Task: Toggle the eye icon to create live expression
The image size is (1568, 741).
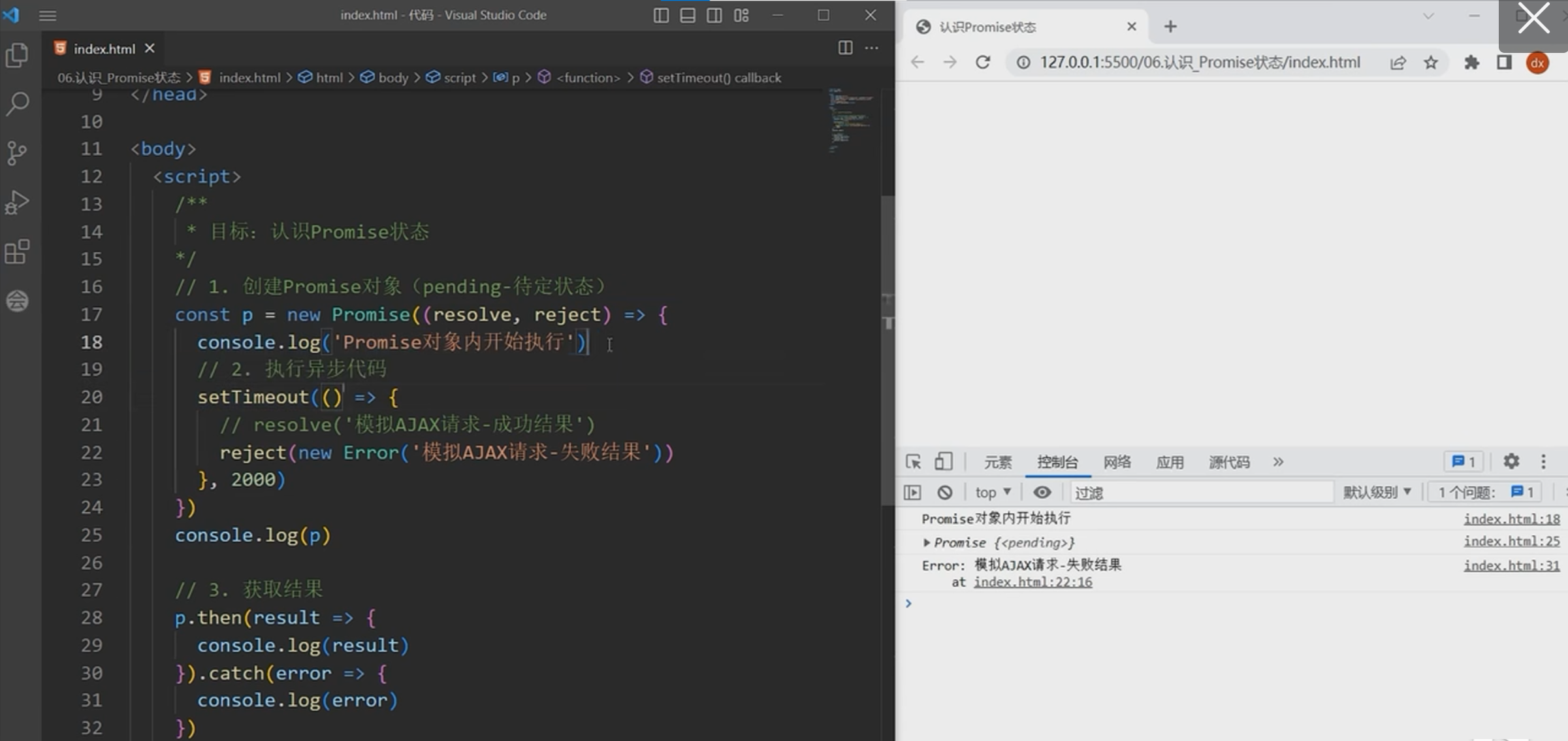Action: [1042, 492]
